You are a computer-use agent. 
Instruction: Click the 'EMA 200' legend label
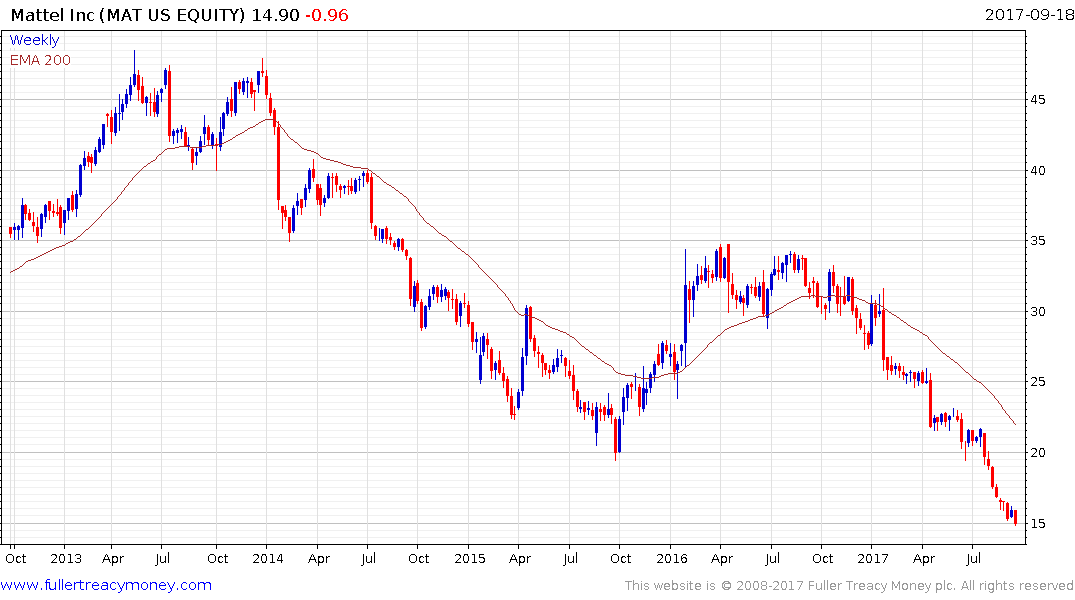(x=40, y=60)
